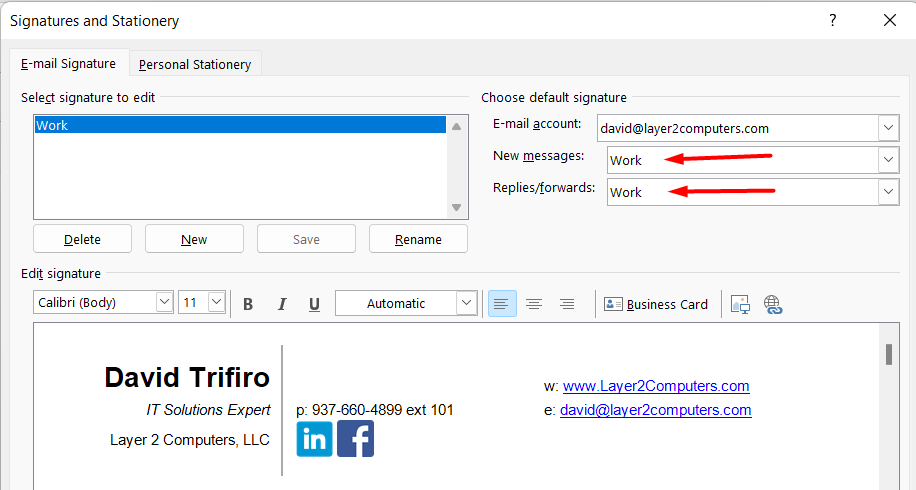Image resolution: width=916 pixels, height=490 pixels.
Task: Close the Signatures and Stationery dialog
Action: (x=890, y=20)
